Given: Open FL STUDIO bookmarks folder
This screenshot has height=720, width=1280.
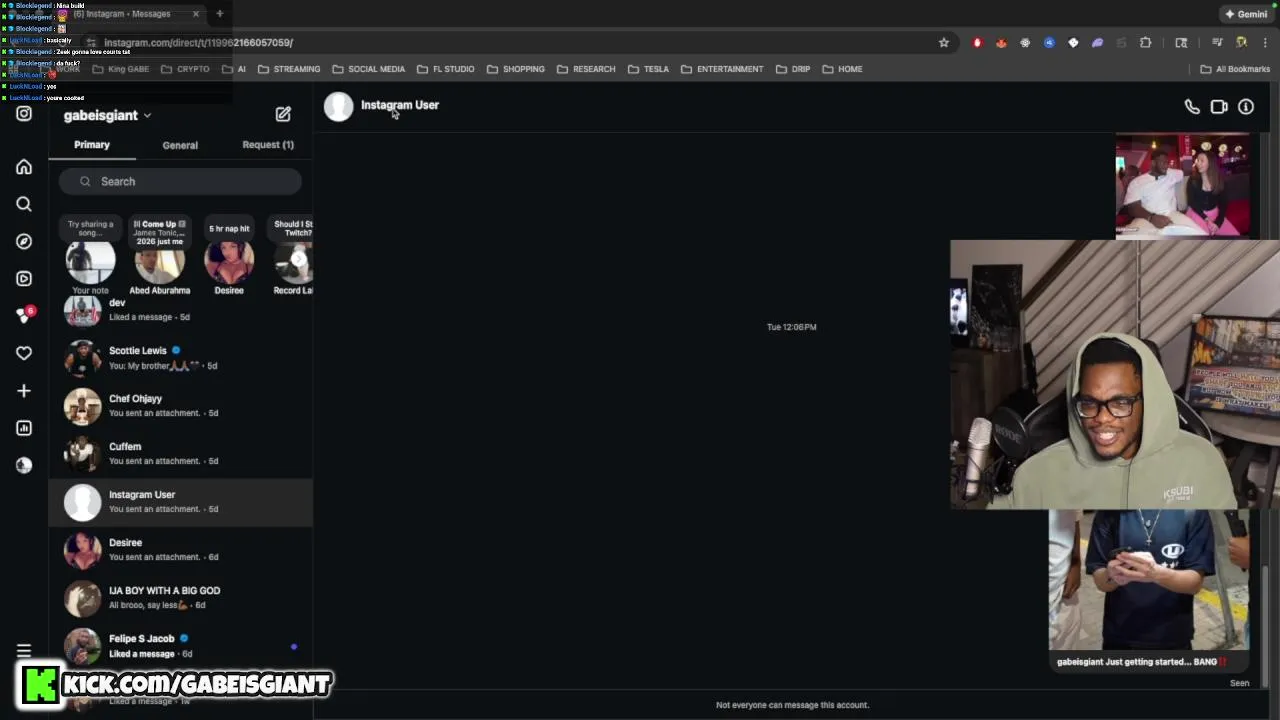Looking at the screenshot, I should click(446, 69).
